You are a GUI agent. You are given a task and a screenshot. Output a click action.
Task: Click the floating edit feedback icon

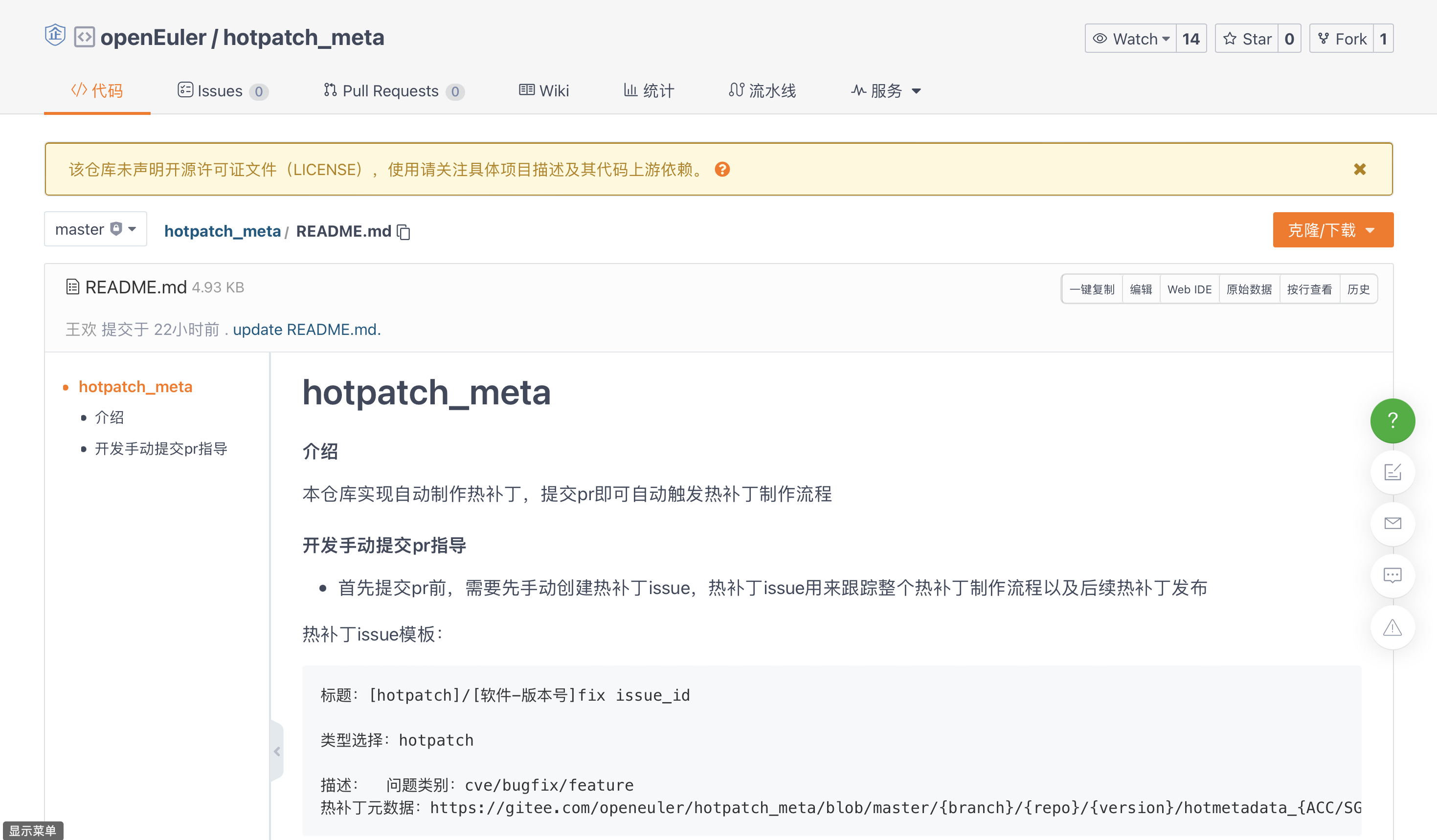tap(1392, 472)
